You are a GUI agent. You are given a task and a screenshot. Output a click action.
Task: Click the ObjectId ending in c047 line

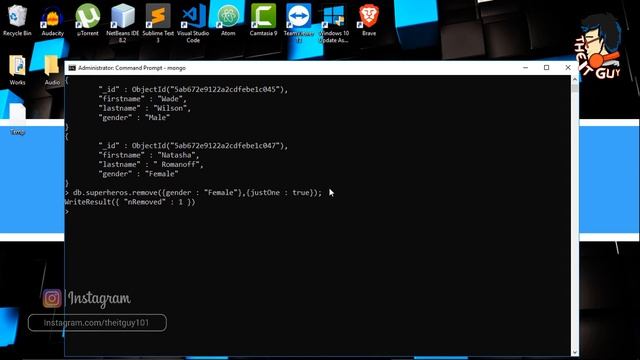tap(193, 146)
